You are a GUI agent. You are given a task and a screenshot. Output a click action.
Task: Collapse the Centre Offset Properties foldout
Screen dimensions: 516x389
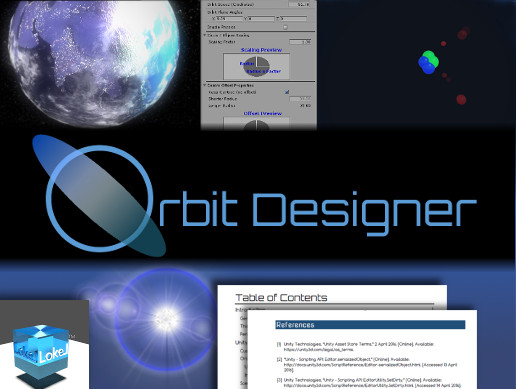(205, 85)
